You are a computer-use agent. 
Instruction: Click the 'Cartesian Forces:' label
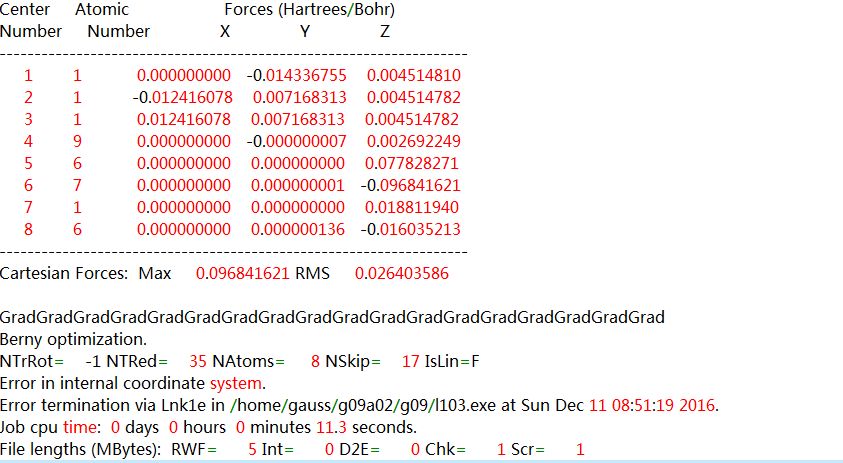tap(64, 274)
